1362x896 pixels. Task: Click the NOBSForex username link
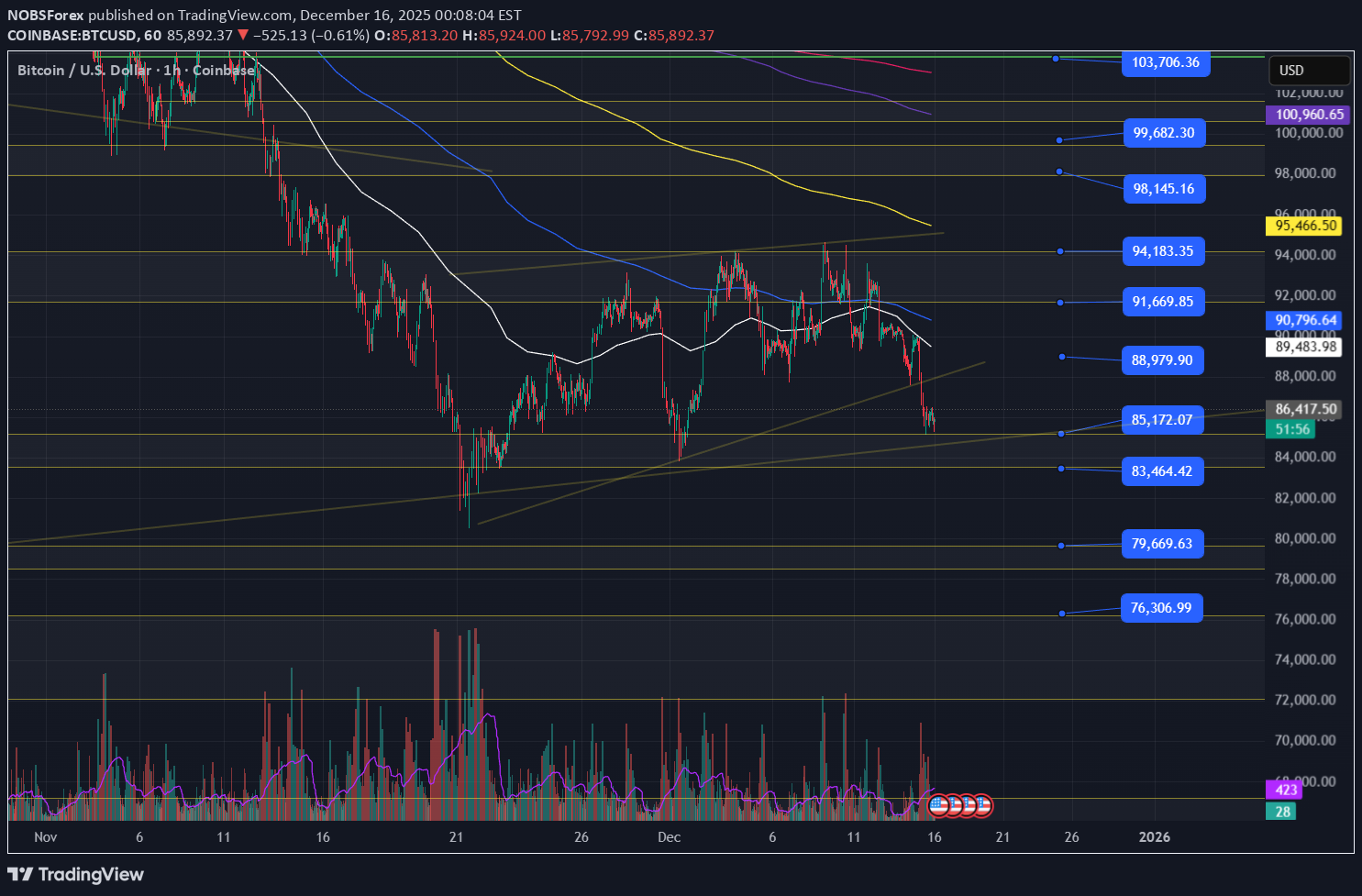click(x=46, y=15)
